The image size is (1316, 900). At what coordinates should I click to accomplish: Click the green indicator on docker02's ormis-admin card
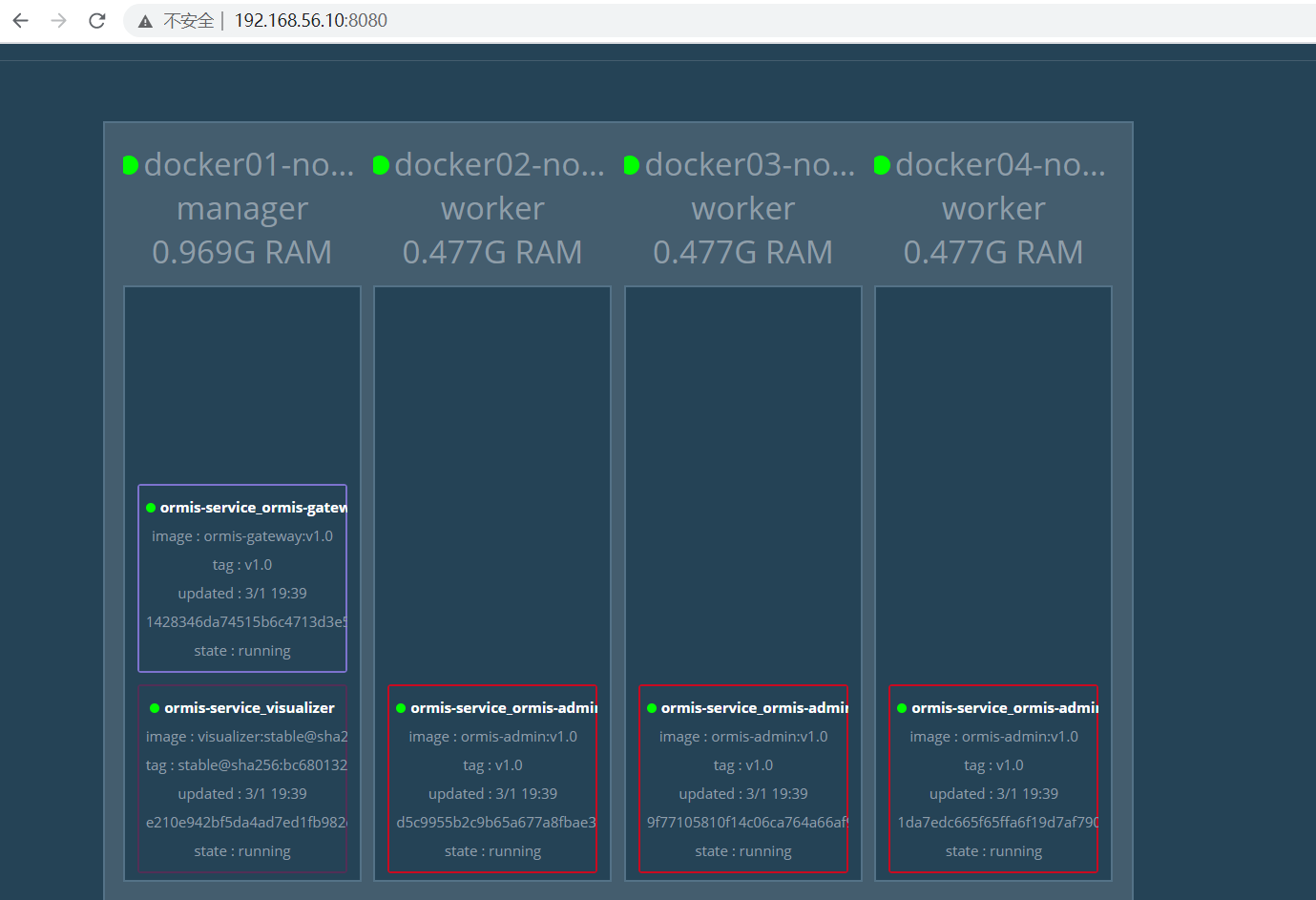pos(400,707)
